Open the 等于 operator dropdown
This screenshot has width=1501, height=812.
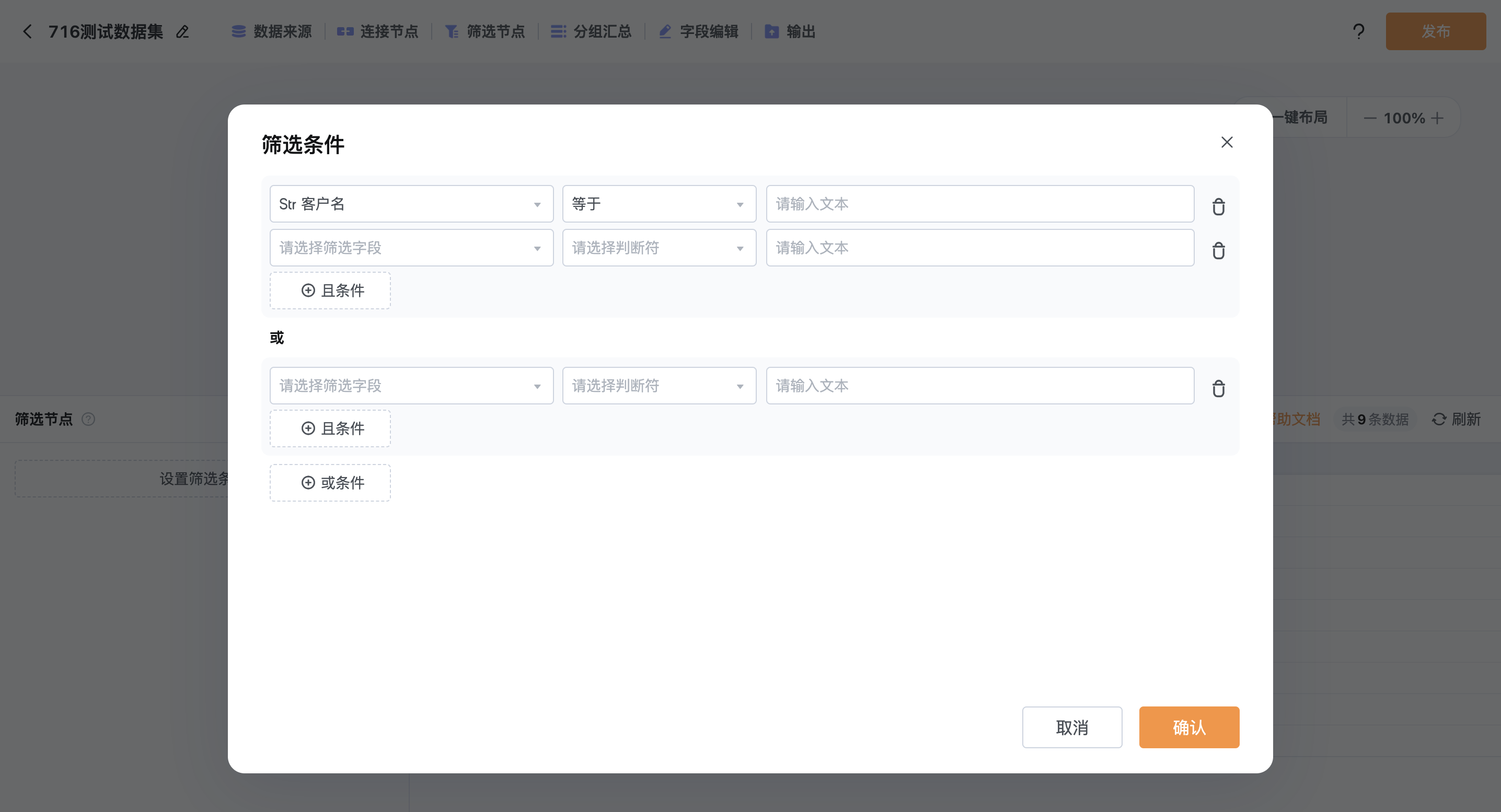click(659, 204)
